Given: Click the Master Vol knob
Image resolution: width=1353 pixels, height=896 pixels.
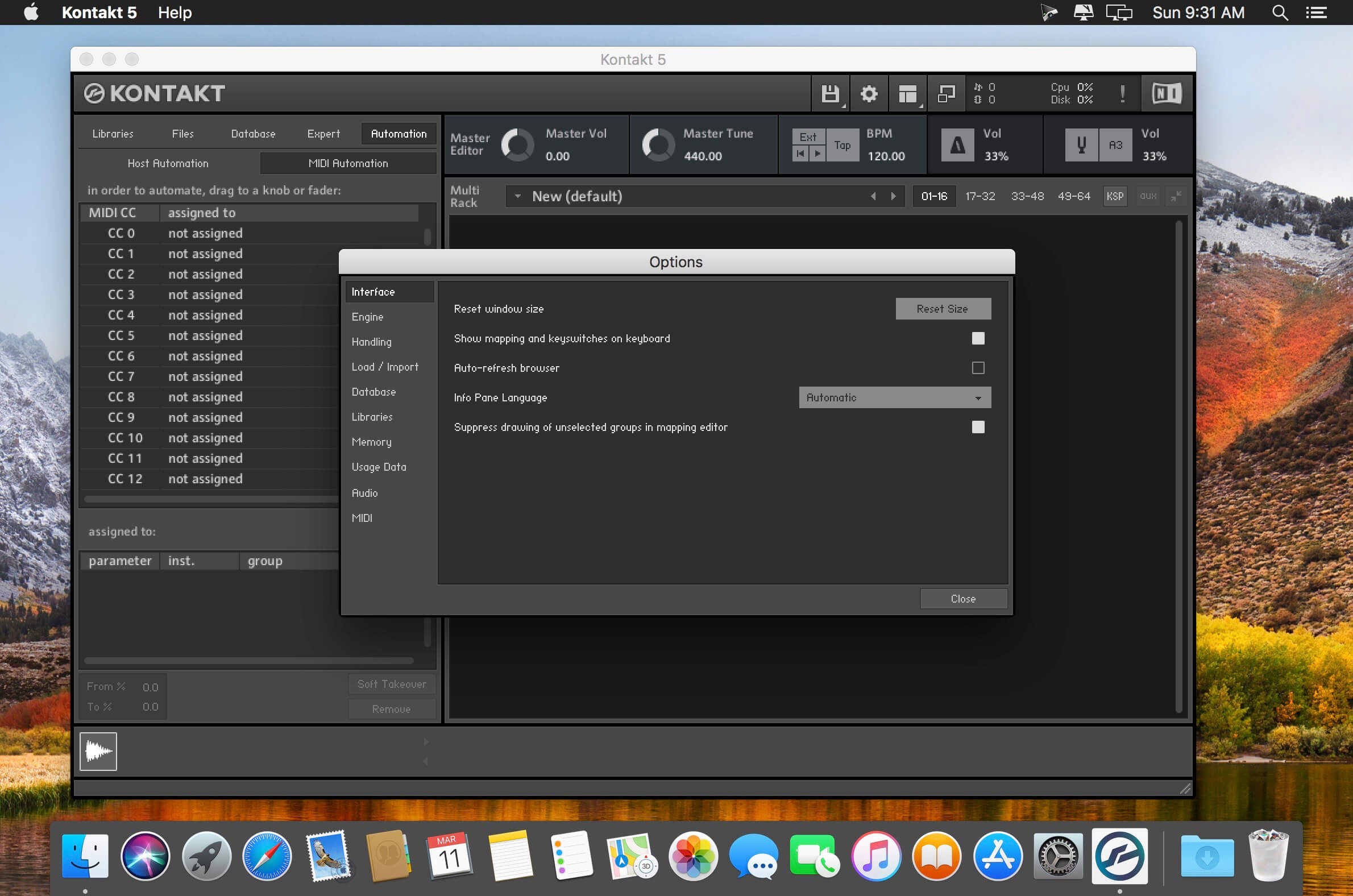Looking at the screenshot, I should click(517, 144).
